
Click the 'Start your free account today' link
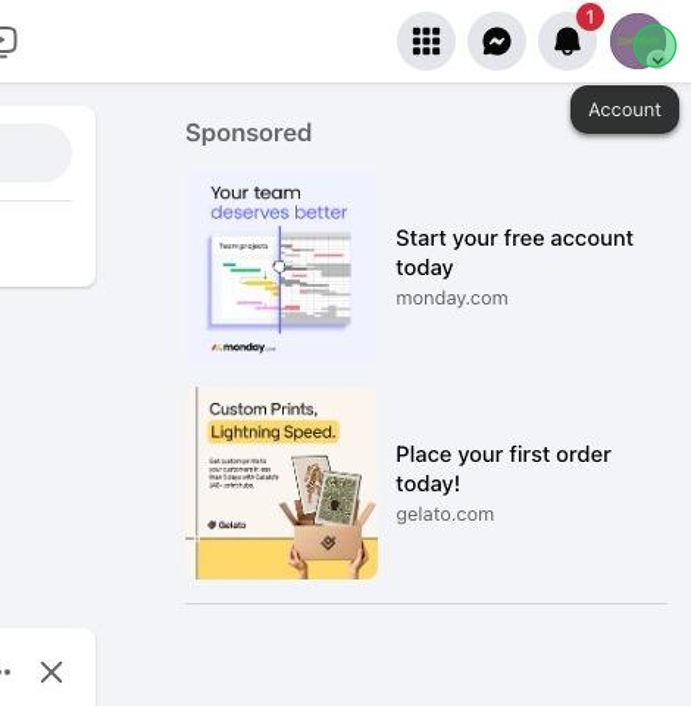tap(514, 253)
